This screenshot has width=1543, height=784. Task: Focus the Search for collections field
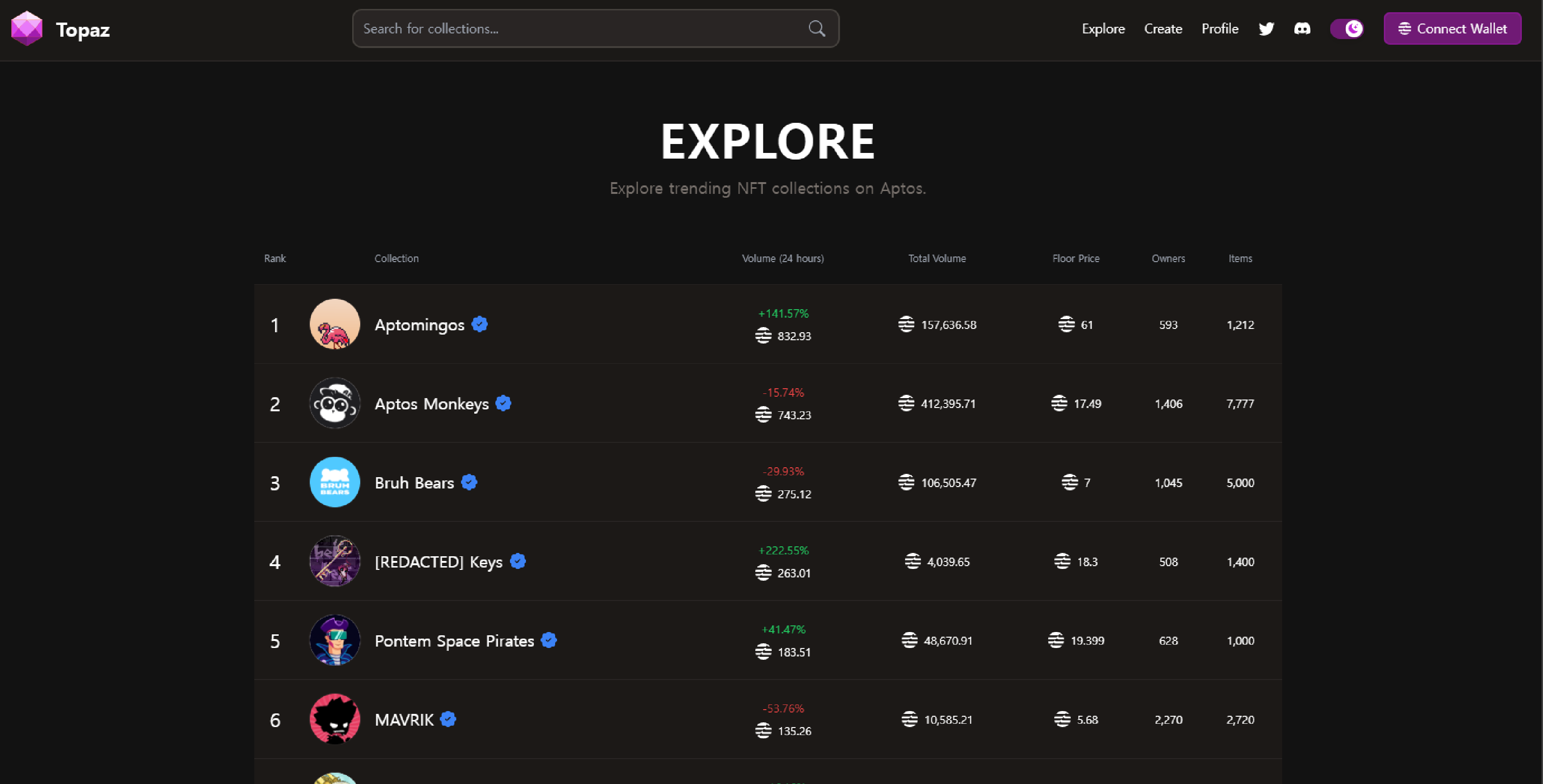595,28
